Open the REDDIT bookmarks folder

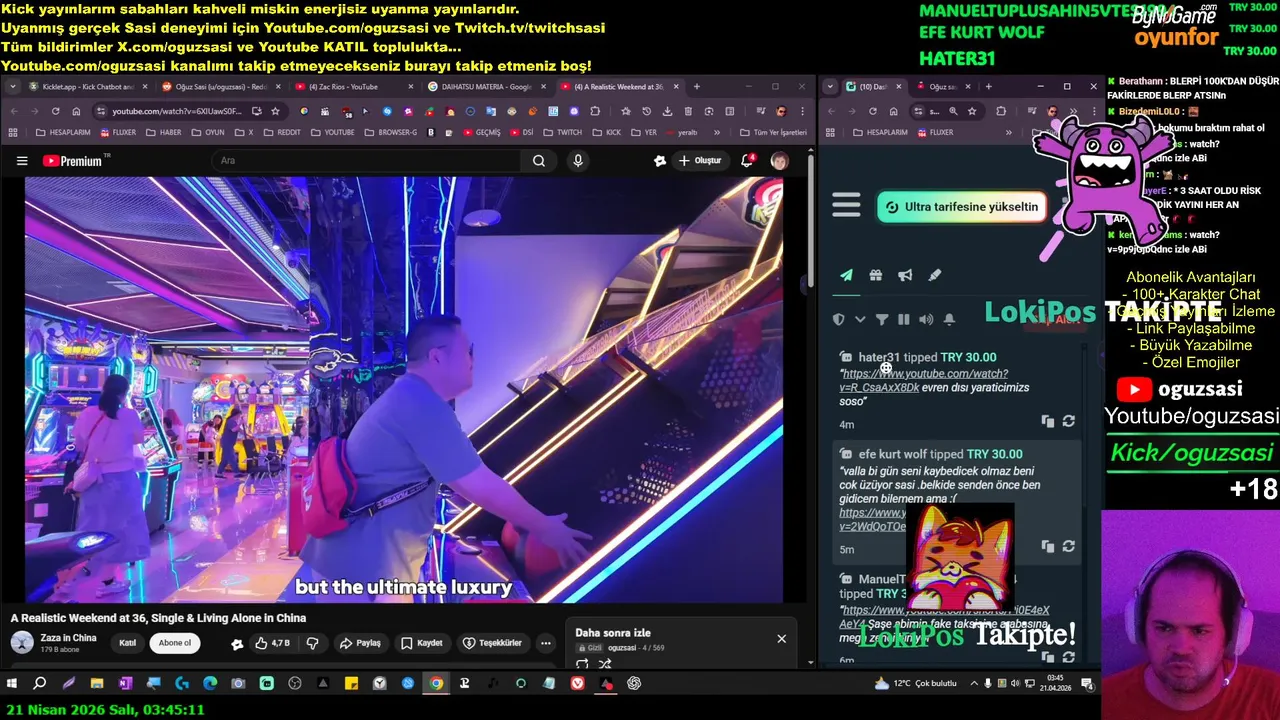(x=282, y=132)
